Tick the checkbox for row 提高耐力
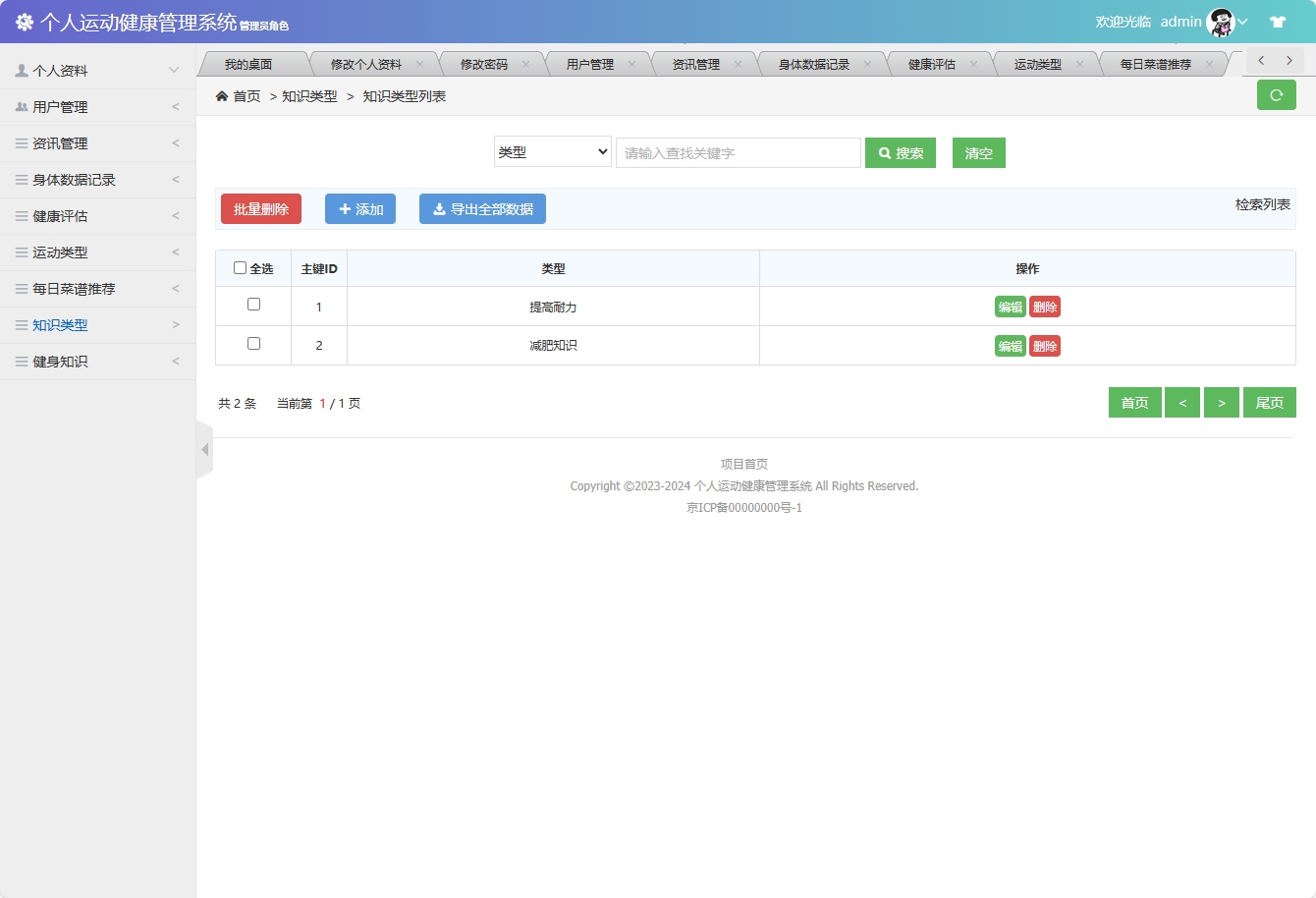The height and width of the screenshot is (898, 1316). (x=252, y=305)
